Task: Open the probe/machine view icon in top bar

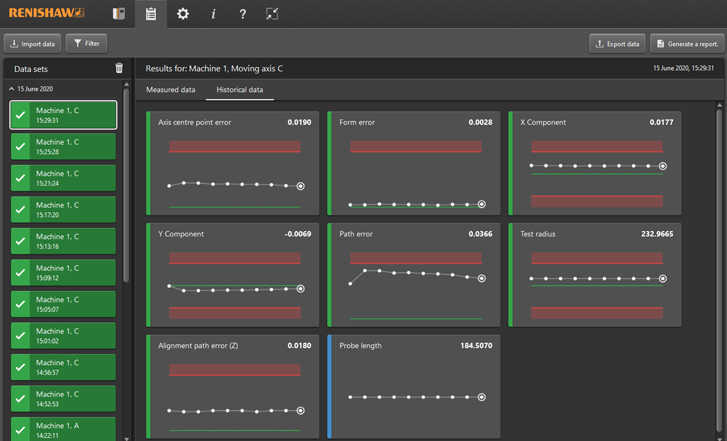Action: coord(119,14)
